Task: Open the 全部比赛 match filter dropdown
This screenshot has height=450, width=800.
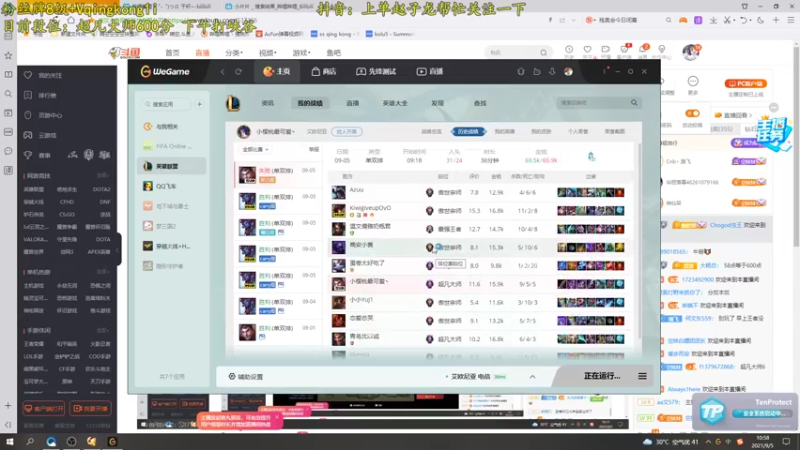Action: pos(255,149)
